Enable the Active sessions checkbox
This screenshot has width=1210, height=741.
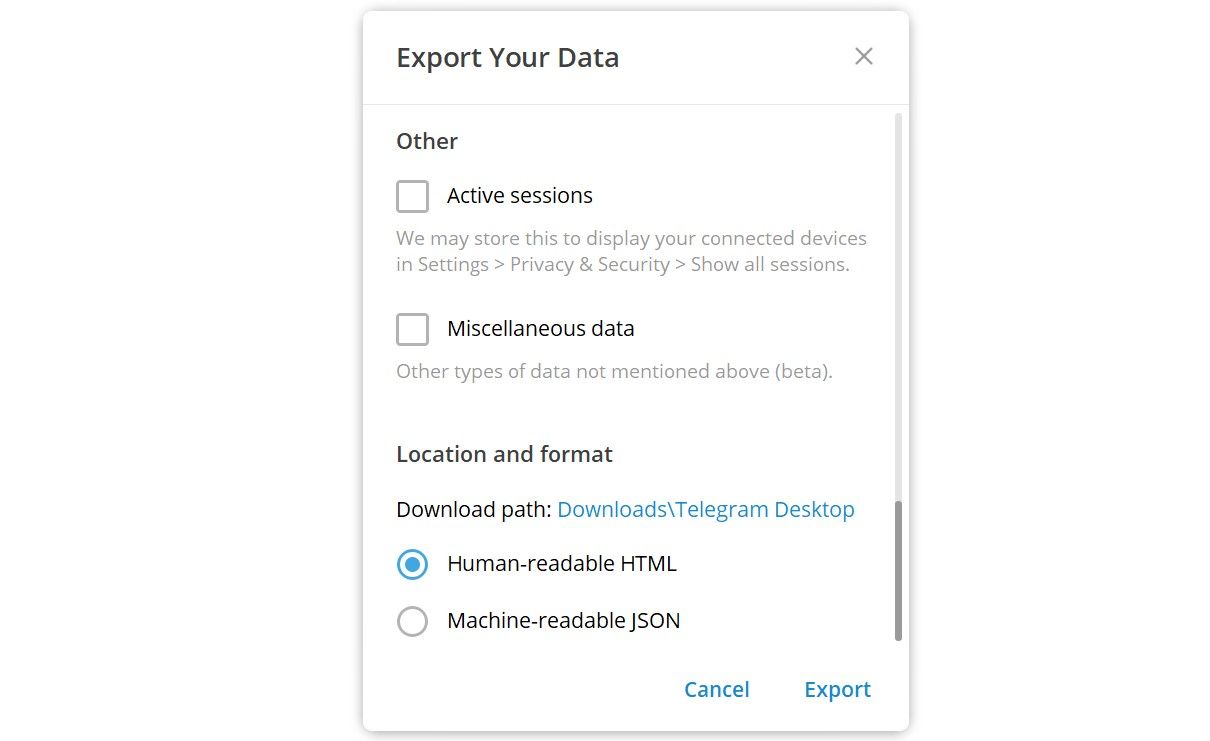412,196
